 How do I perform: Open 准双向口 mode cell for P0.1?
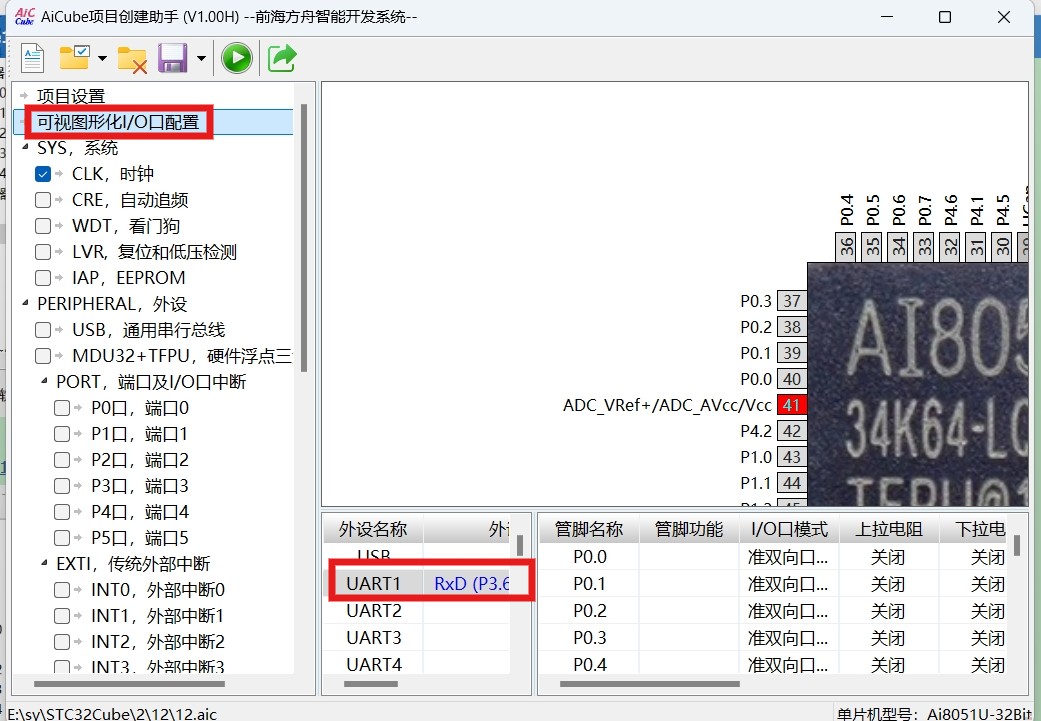(789, 584)
